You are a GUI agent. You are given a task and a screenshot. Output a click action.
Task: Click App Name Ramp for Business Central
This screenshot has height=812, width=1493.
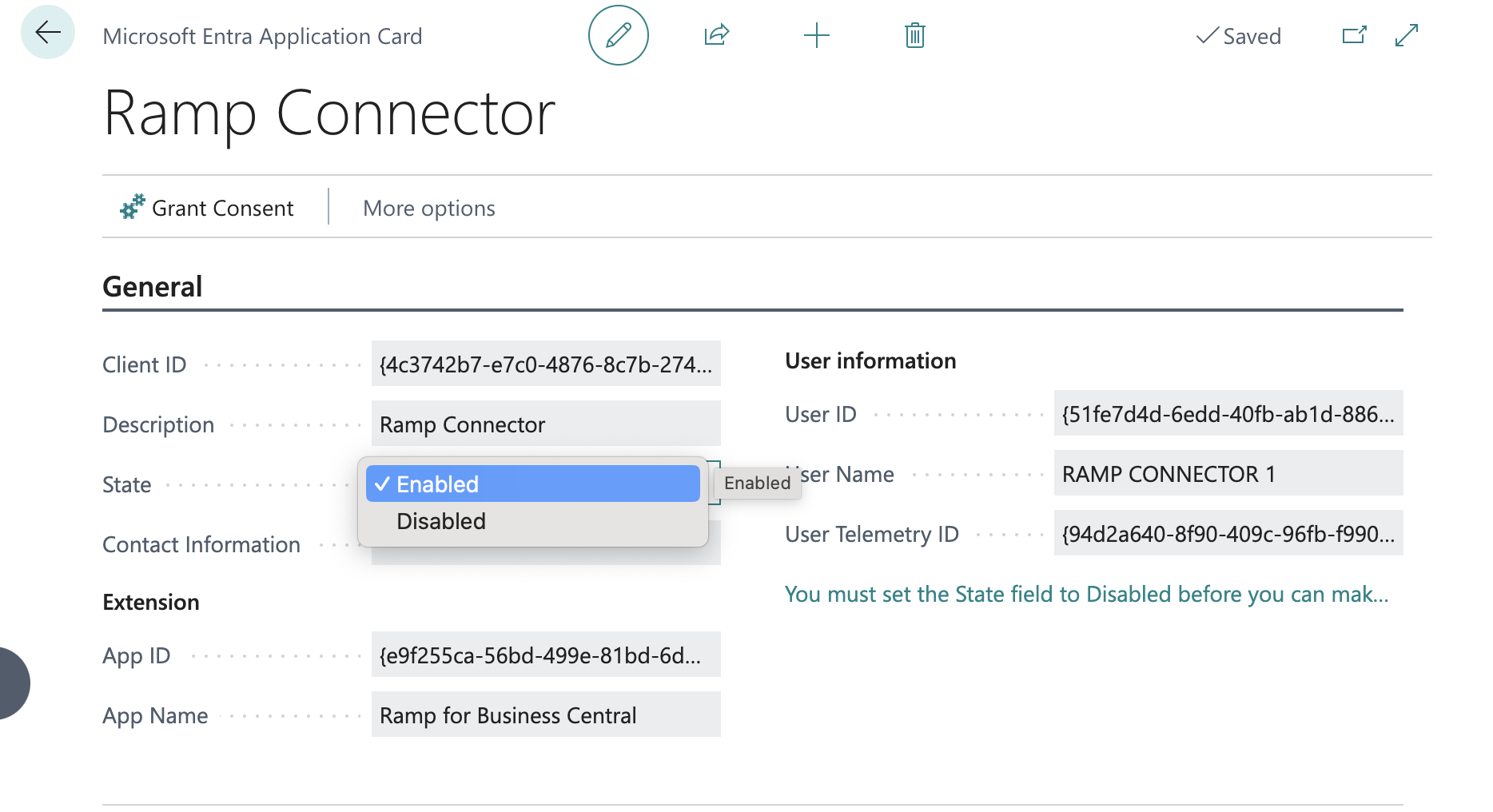tap(546, 714)
